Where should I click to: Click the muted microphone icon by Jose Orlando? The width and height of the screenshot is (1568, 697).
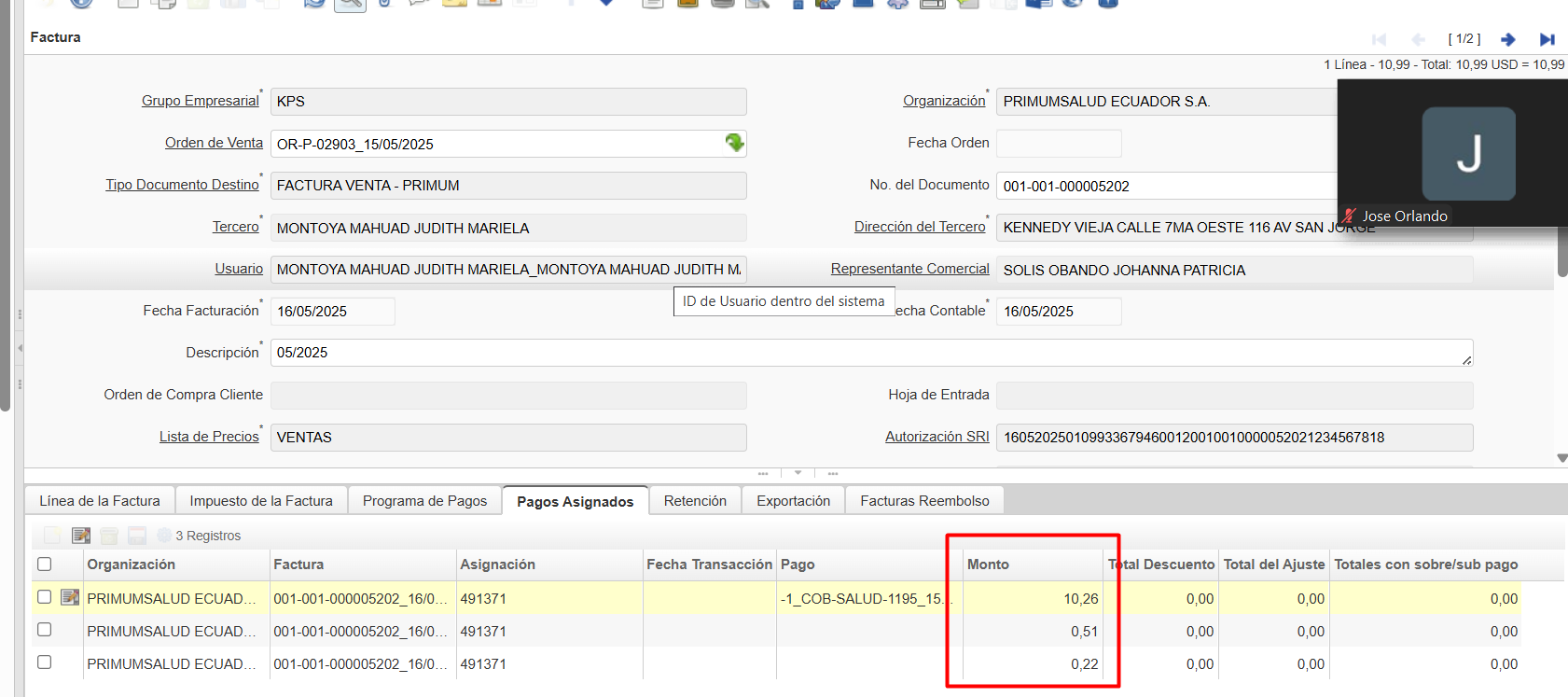click(x=1349, y=216)
